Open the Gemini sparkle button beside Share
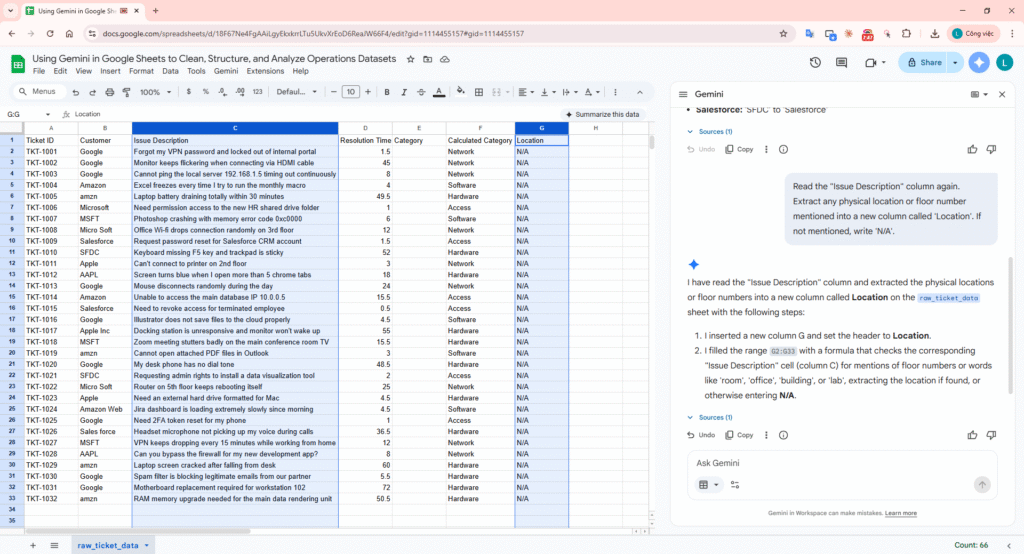Image resolution: width=1024 pixels, height=554 pixels. click(x=979, y=63)
